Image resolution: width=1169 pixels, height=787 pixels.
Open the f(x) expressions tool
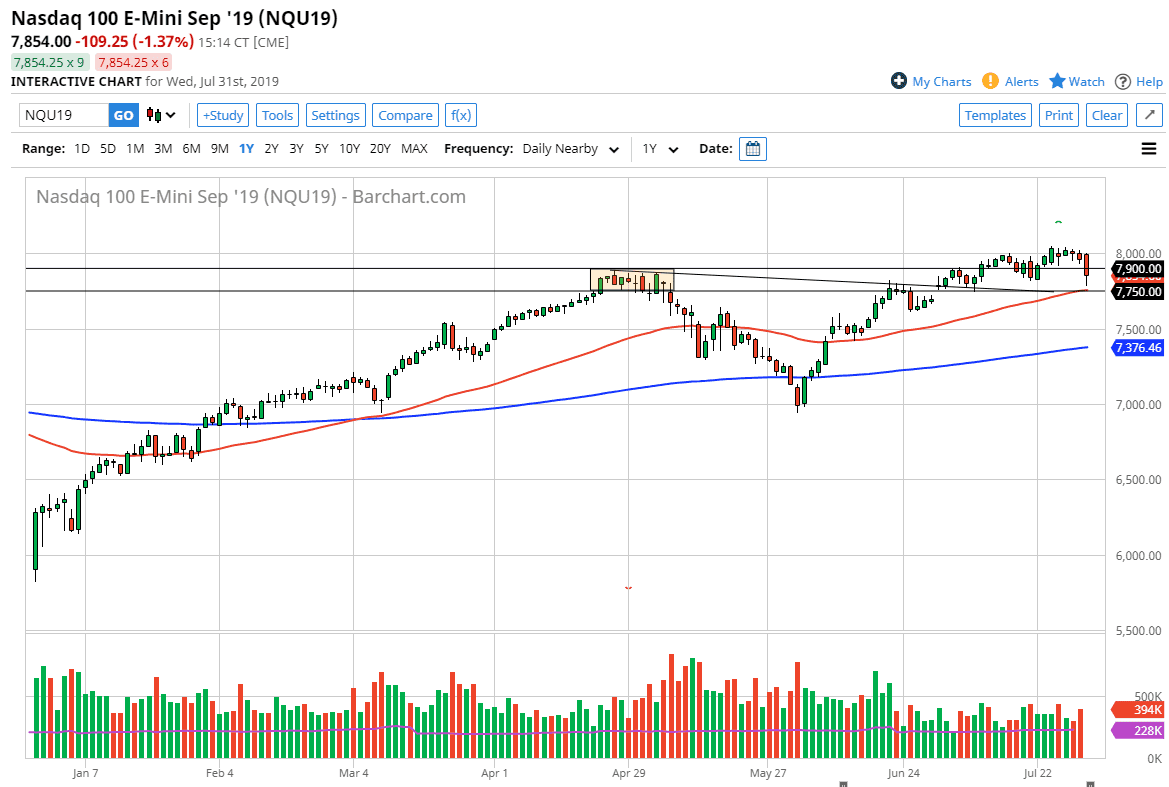(460, 115)
